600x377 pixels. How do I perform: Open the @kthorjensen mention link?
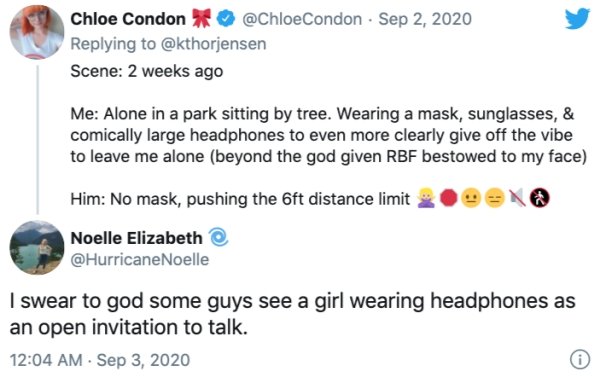[x=214, y=44]
